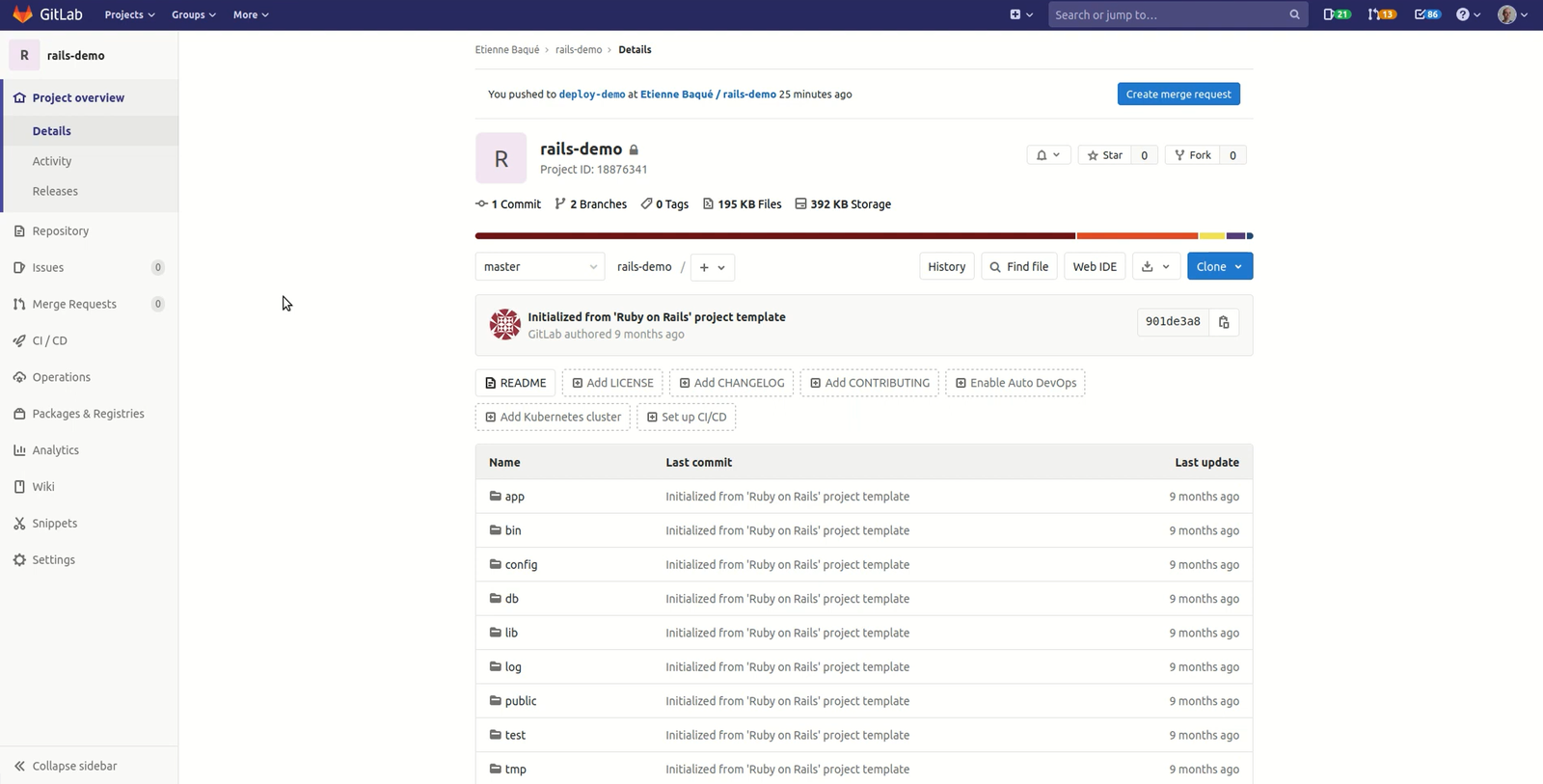Screen dimensions: 1543x784
Task: Click the Snippets scissors item
Action: (19, 523)
